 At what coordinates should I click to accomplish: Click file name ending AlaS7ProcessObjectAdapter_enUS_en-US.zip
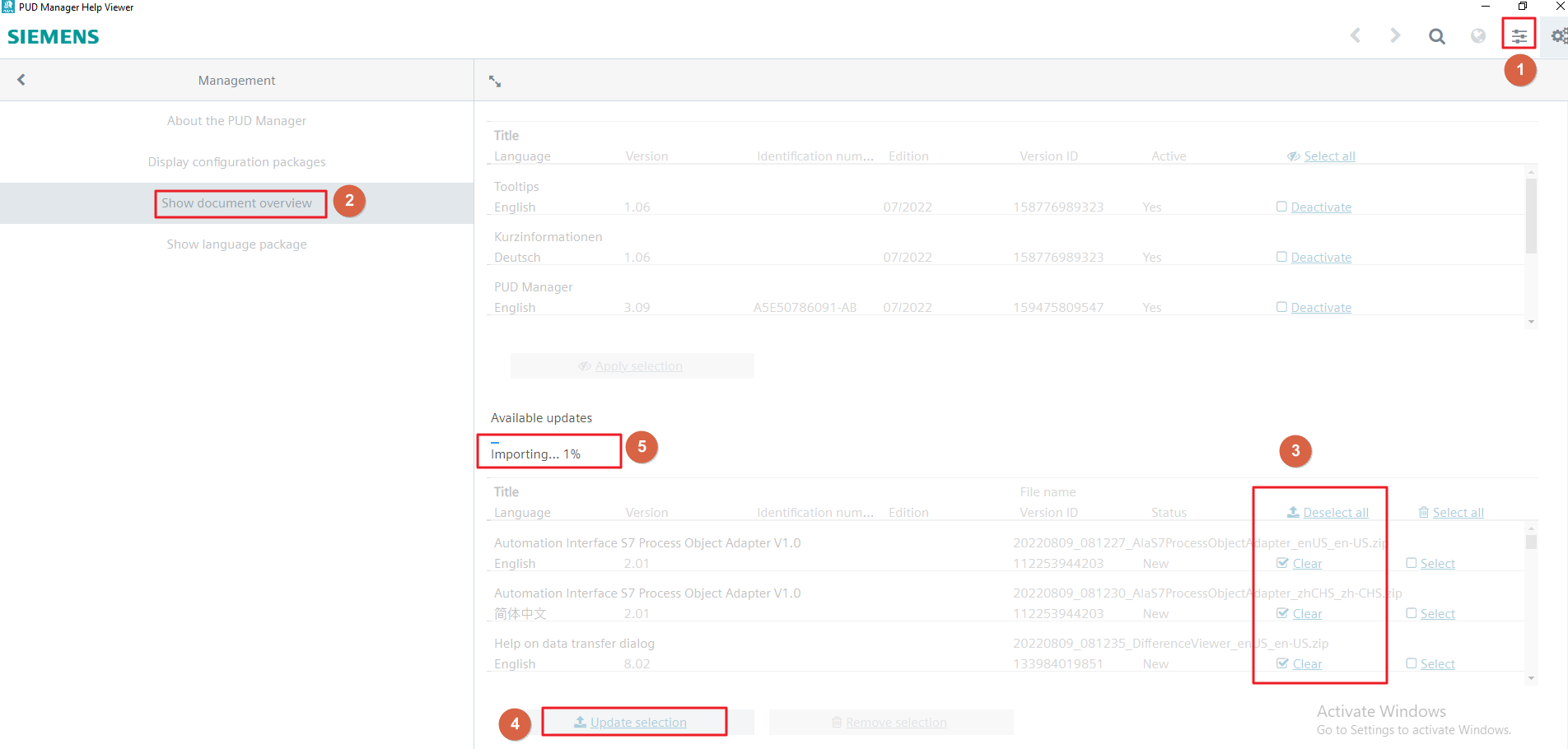[x=1200, y=543]
